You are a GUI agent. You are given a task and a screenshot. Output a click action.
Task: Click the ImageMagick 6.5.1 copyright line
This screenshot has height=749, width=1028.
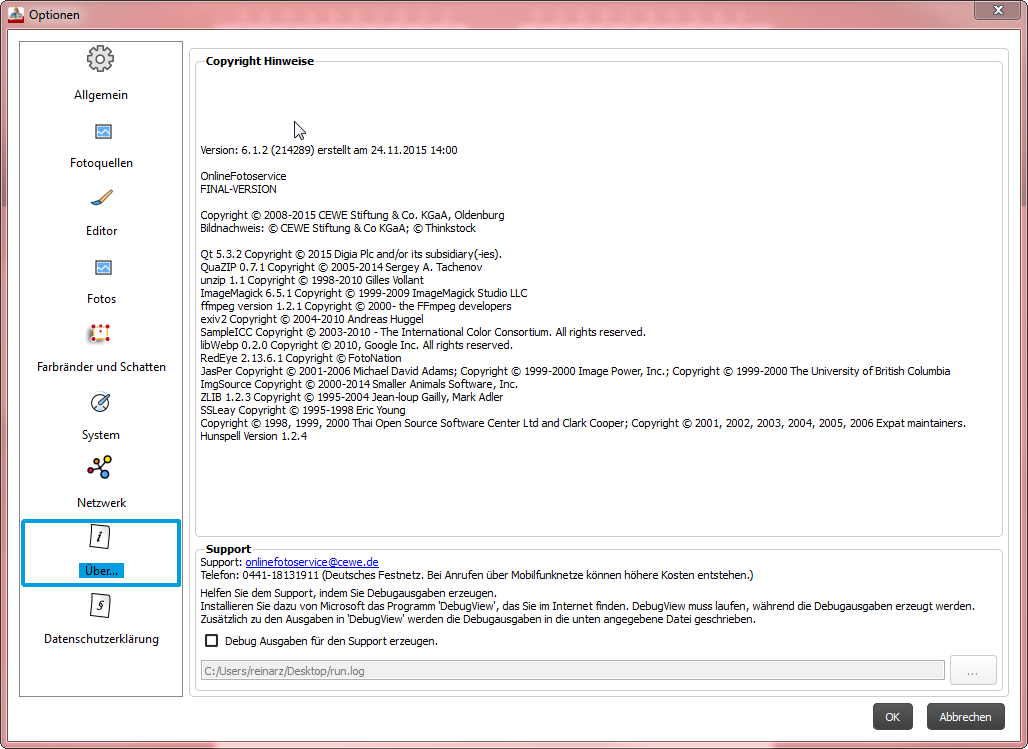pos(364,293)
